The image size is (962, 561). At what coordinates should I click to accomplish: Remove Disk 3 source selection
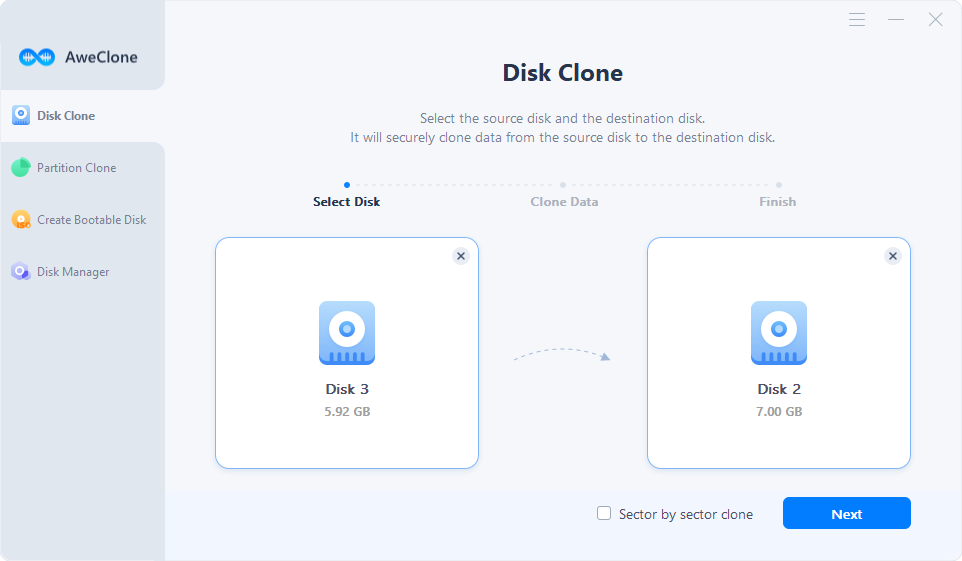tap(461, 256)
